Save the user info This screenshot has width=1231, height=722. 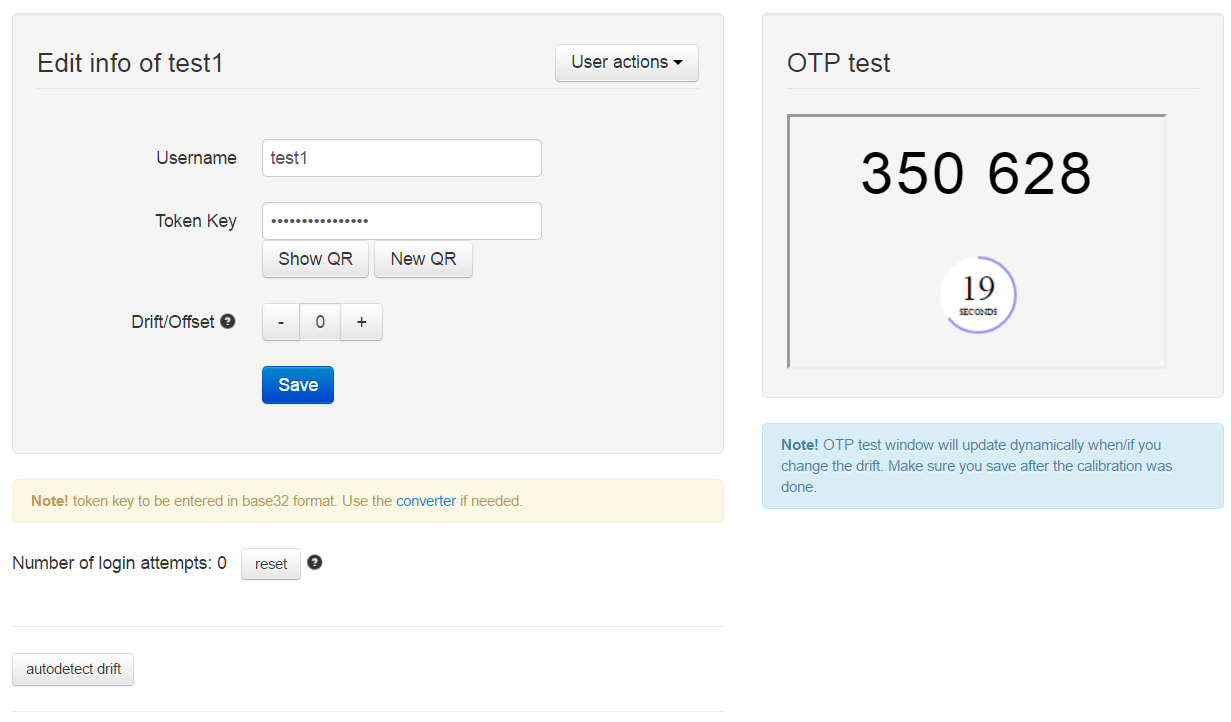(x=298, y=385)
